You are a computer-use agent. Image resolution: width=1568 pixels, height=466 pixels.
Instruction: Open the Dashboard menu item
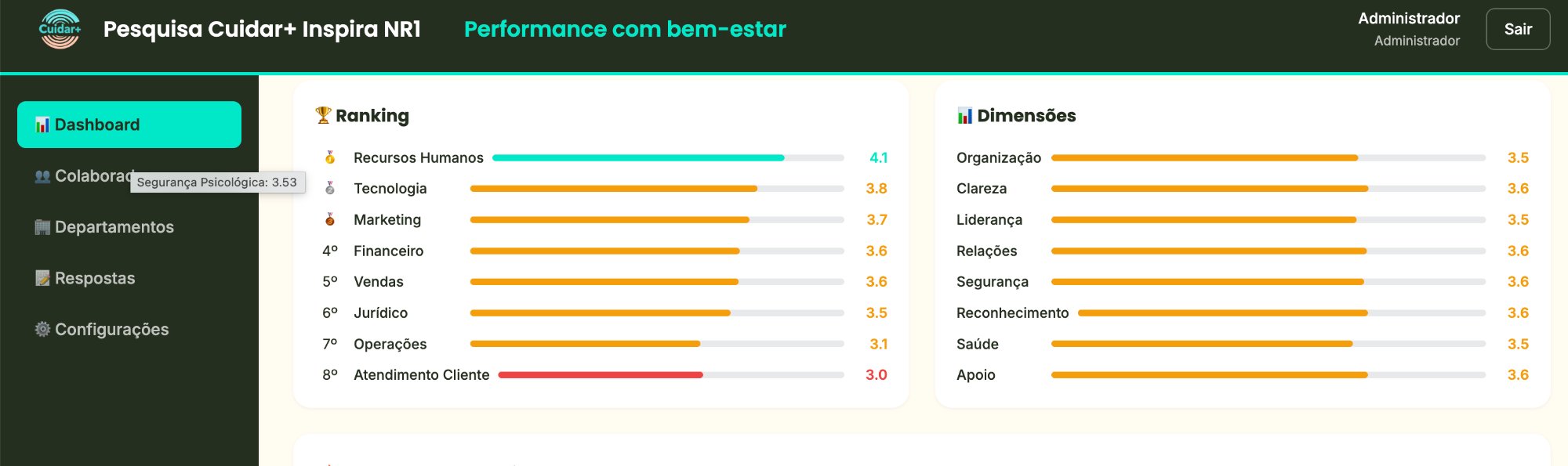[129, 125]
